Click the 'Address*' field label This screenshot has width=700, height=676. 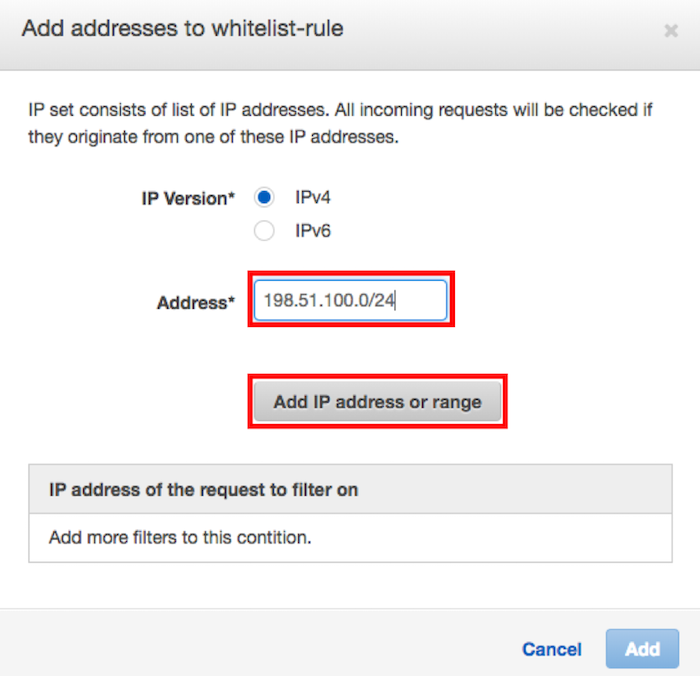196,302
